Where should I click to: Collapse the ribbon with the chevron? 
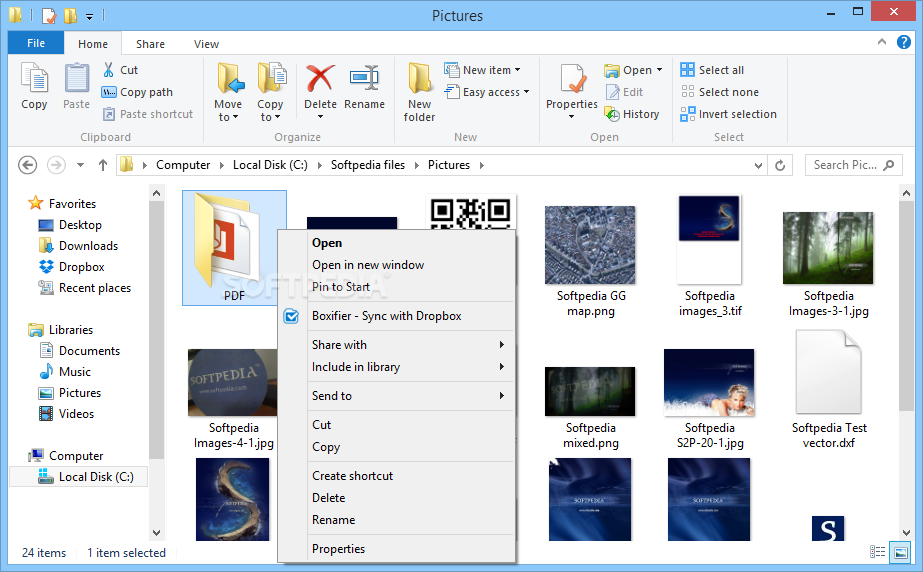click(x=882, y=42)
